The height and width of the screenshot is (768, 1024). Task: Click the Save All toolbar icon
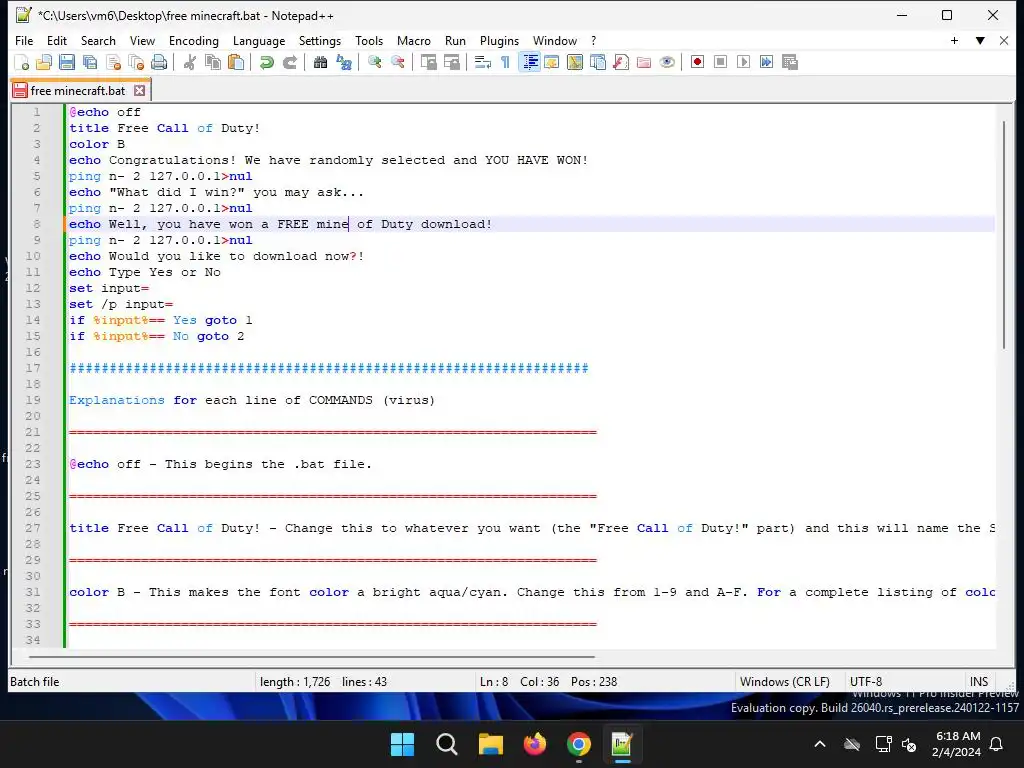coord(89,62)
